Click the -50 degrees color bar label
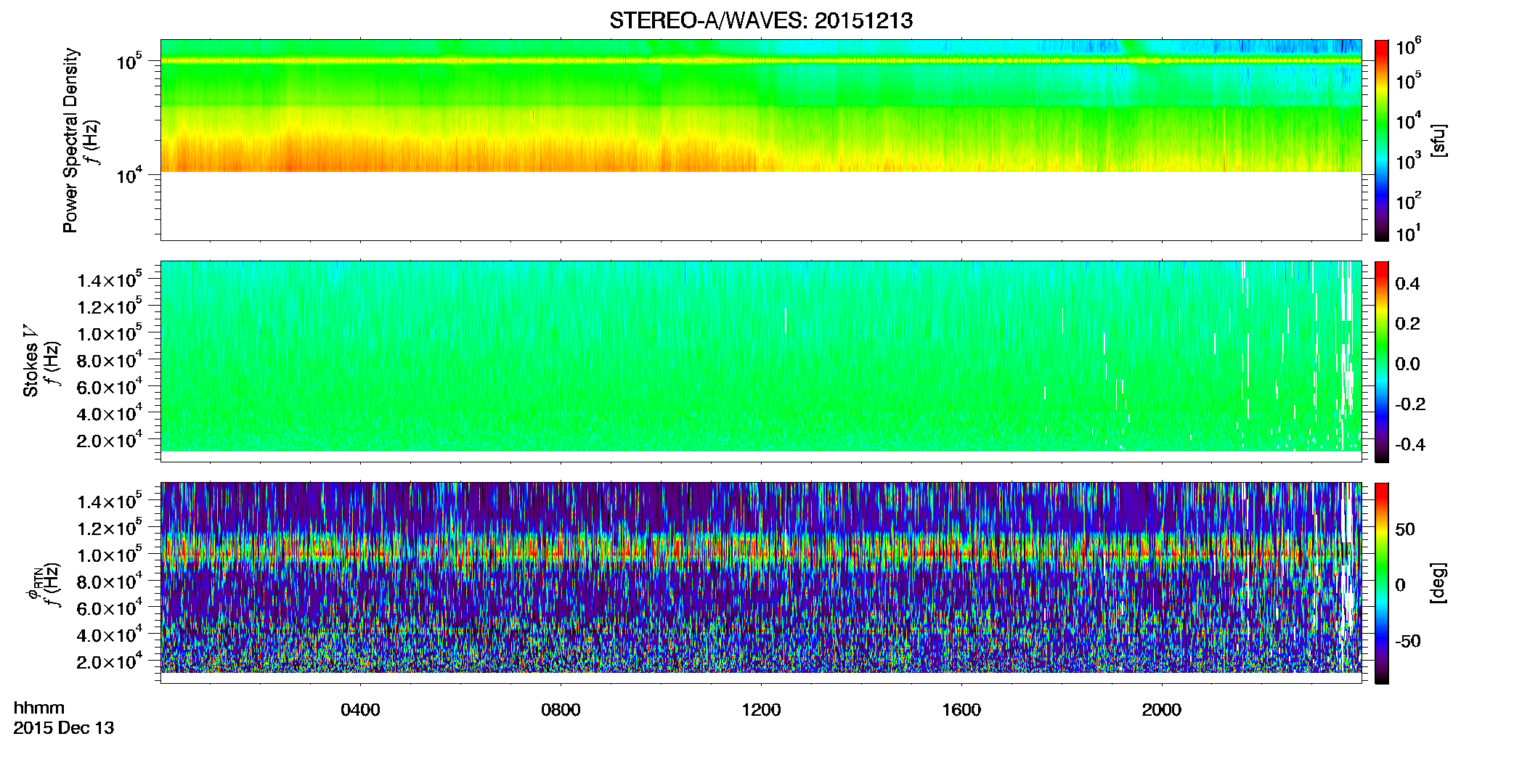The image size is (1522, 784). coord(1409,642)
